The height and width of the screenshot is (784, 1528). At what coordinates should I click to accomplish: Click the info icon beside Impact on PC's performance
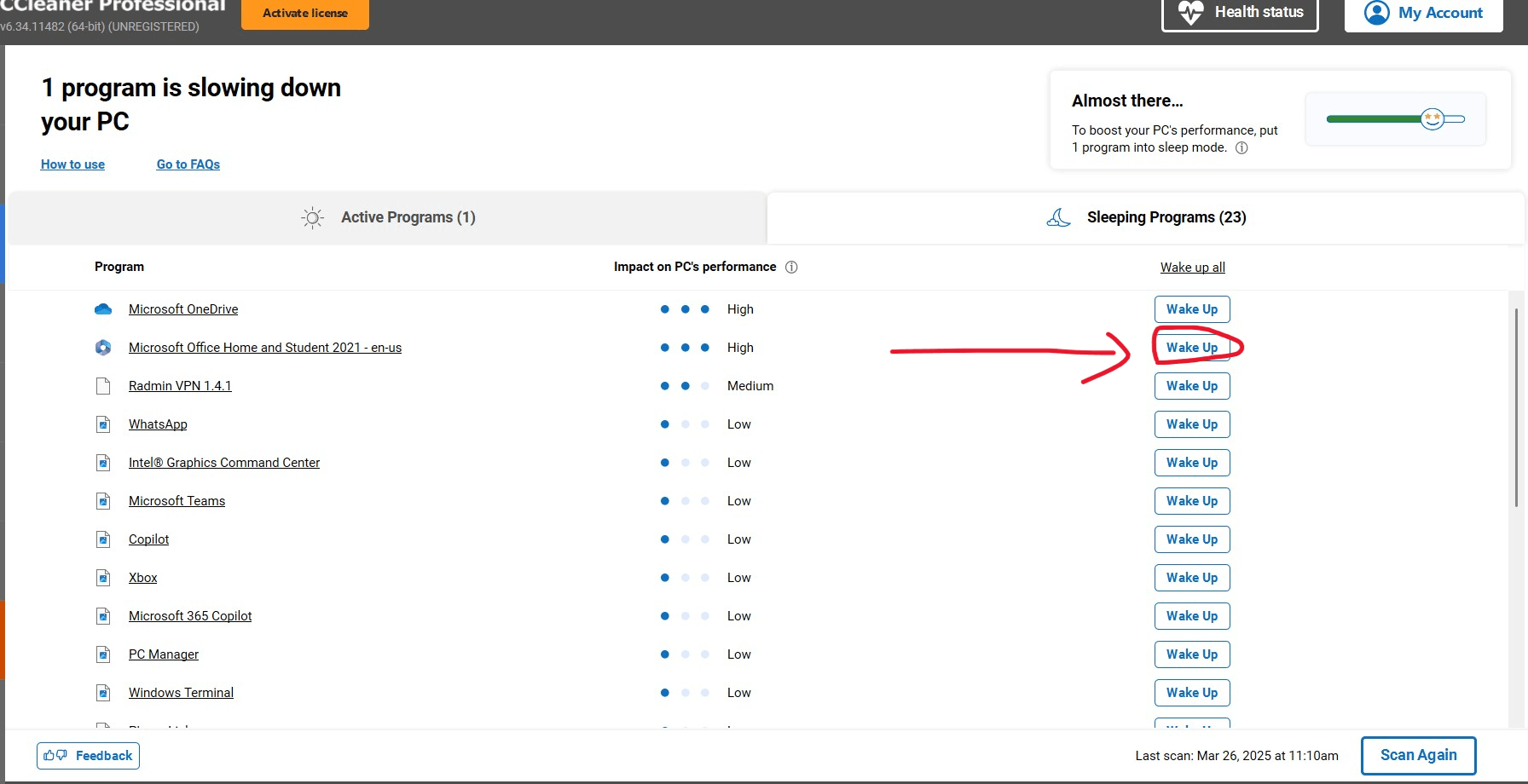[791, 267]
